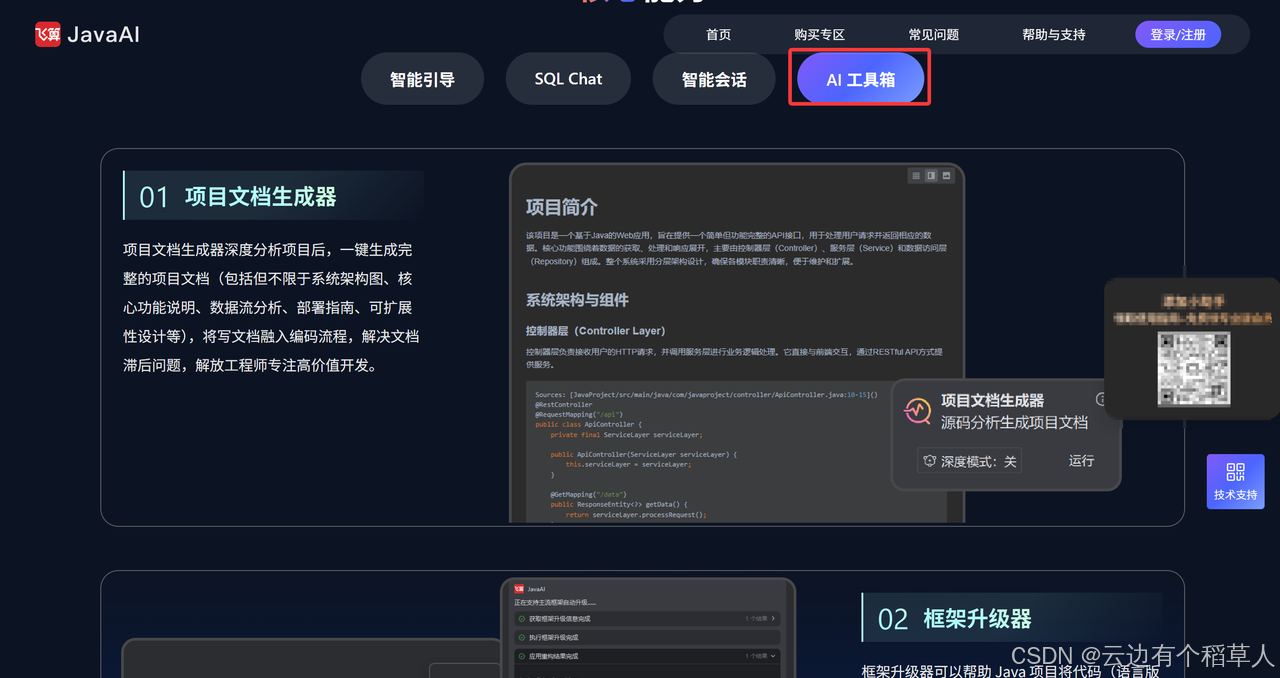1280x678 pixels.
Task: Click the pink document analysis icon in the popup
Action: [x=917, y=410]
